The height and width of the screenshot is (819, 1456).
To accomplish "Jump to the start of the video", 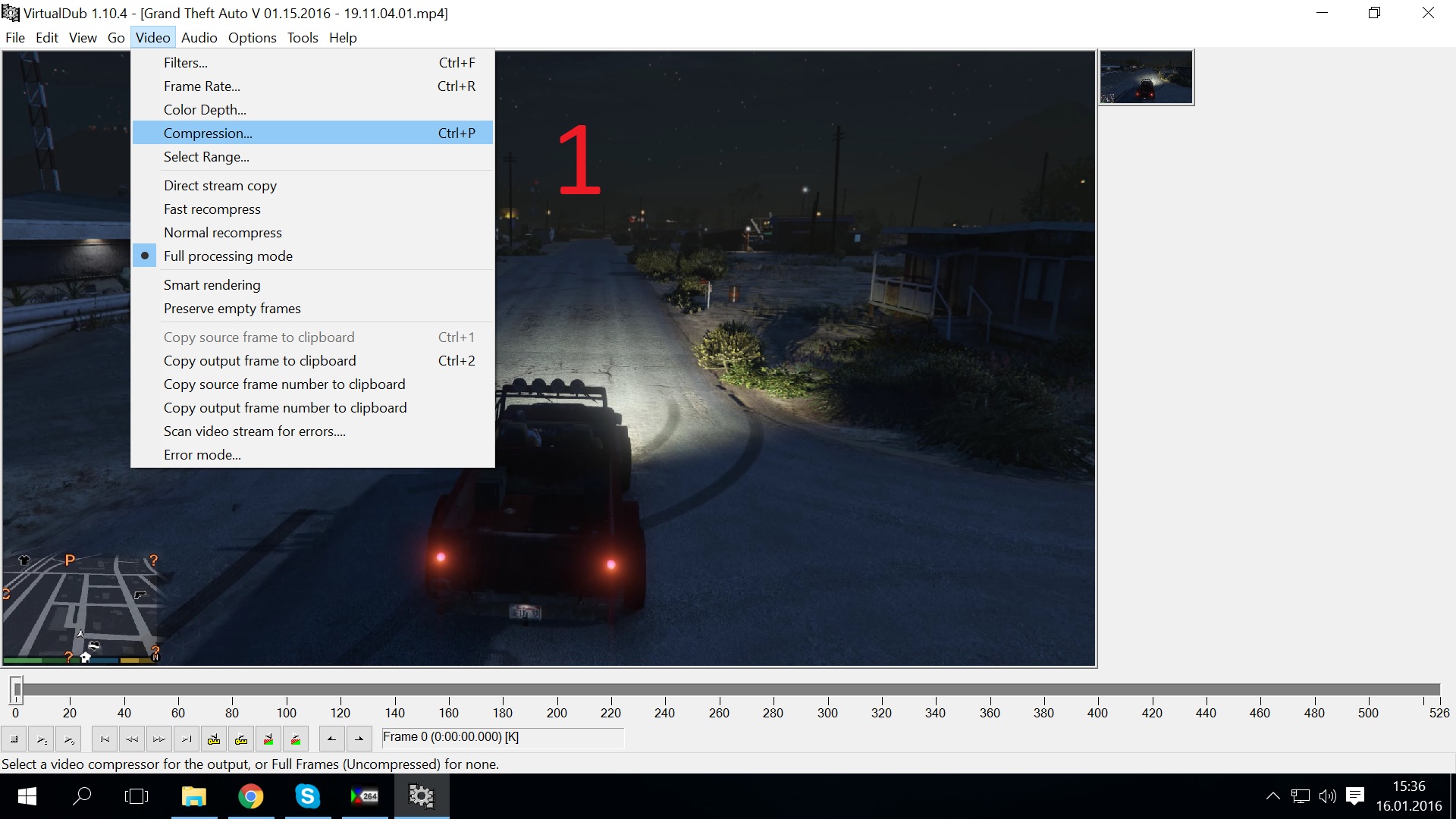I will 105,739.
